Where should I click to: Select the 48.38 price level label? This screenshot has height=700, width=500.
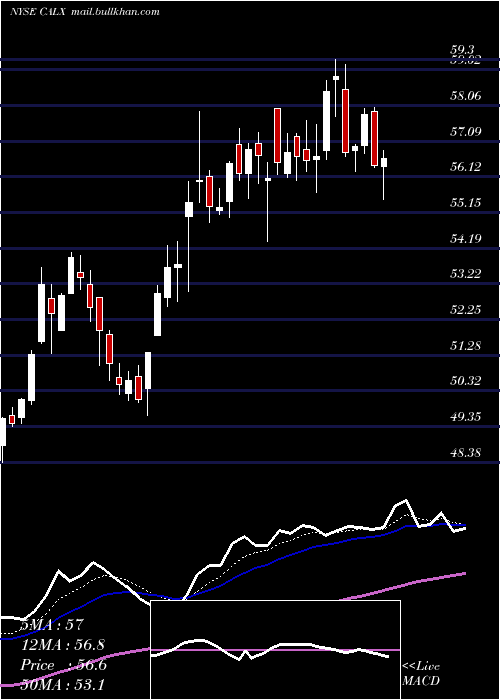pyautogui.click(x=466, y=453)
